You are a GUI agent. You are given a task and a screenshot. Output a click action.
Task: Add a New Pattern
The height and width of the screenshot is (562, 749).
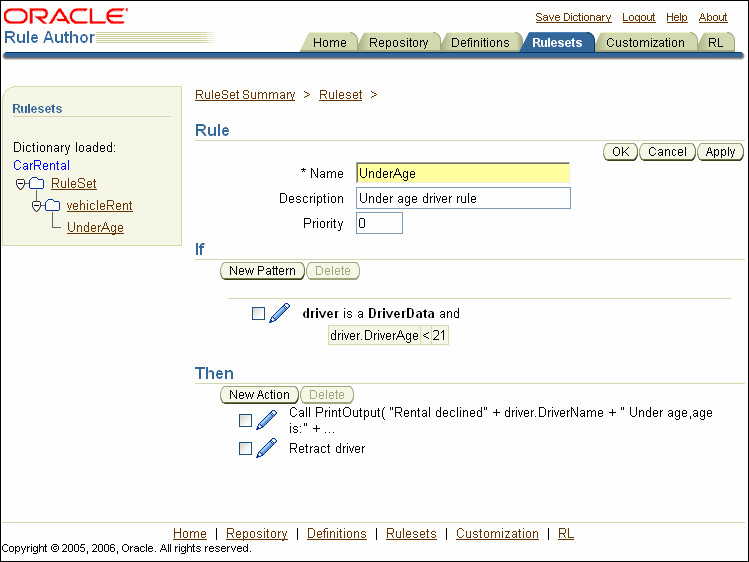tap(262, 271)
